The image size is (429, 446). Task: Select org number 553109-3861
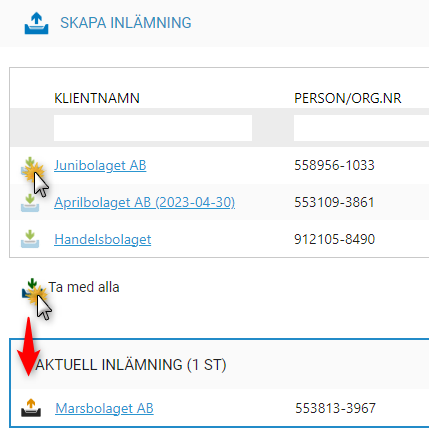click(334, 202)
